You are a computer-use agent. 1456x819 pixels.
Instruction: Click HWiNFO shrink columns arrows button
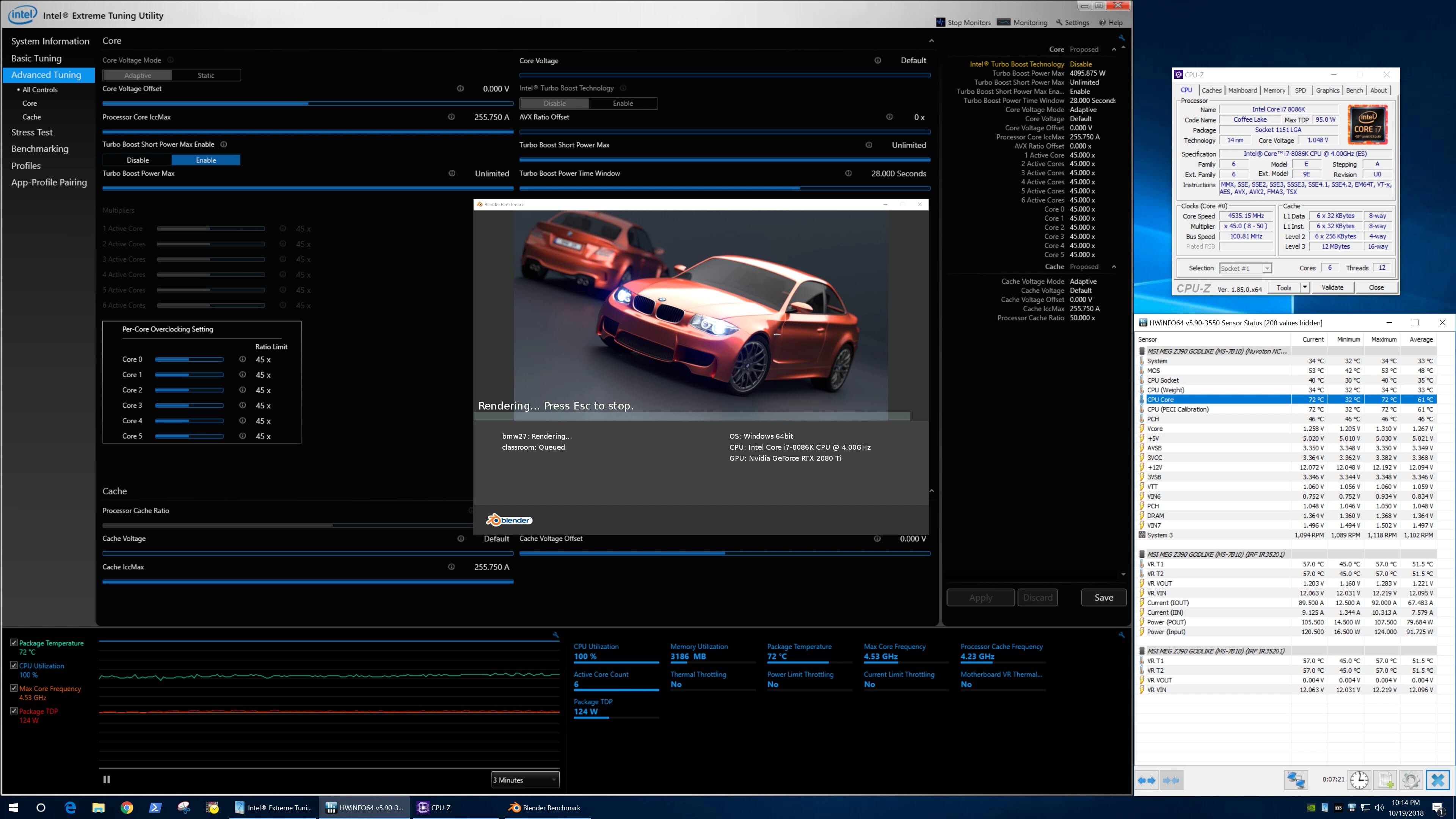point(1171,780)
